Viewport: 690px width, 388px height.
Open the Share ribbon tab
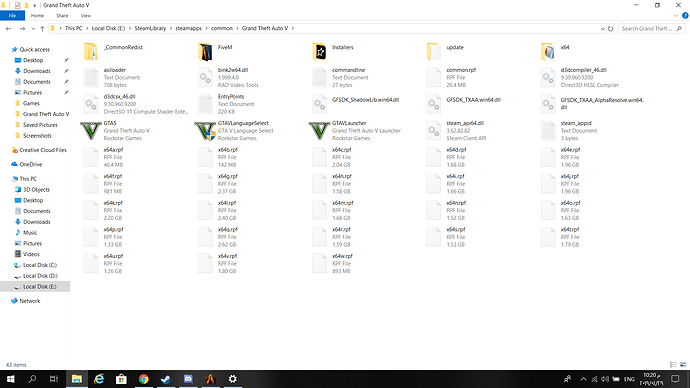click(x=62, y=15)
